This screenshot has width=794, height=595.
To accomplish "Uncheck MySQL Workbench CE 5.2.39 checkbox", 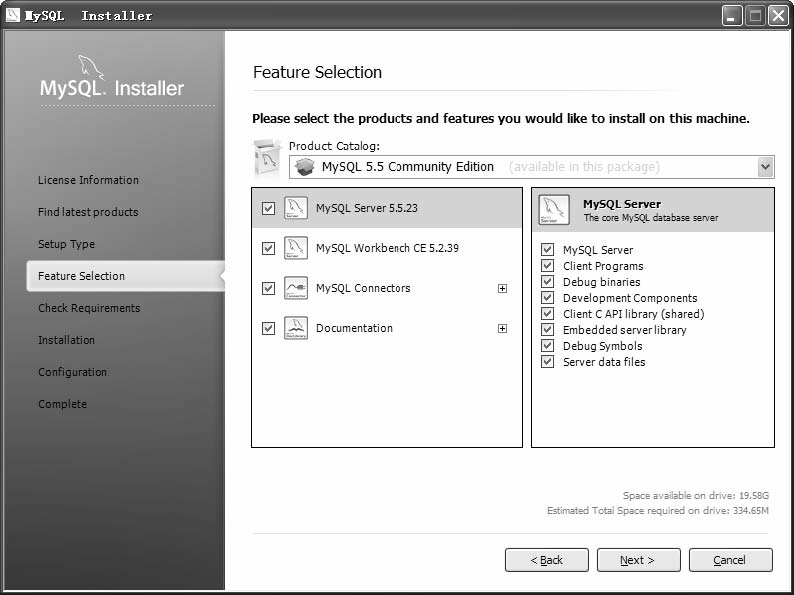I will (268, 248).
